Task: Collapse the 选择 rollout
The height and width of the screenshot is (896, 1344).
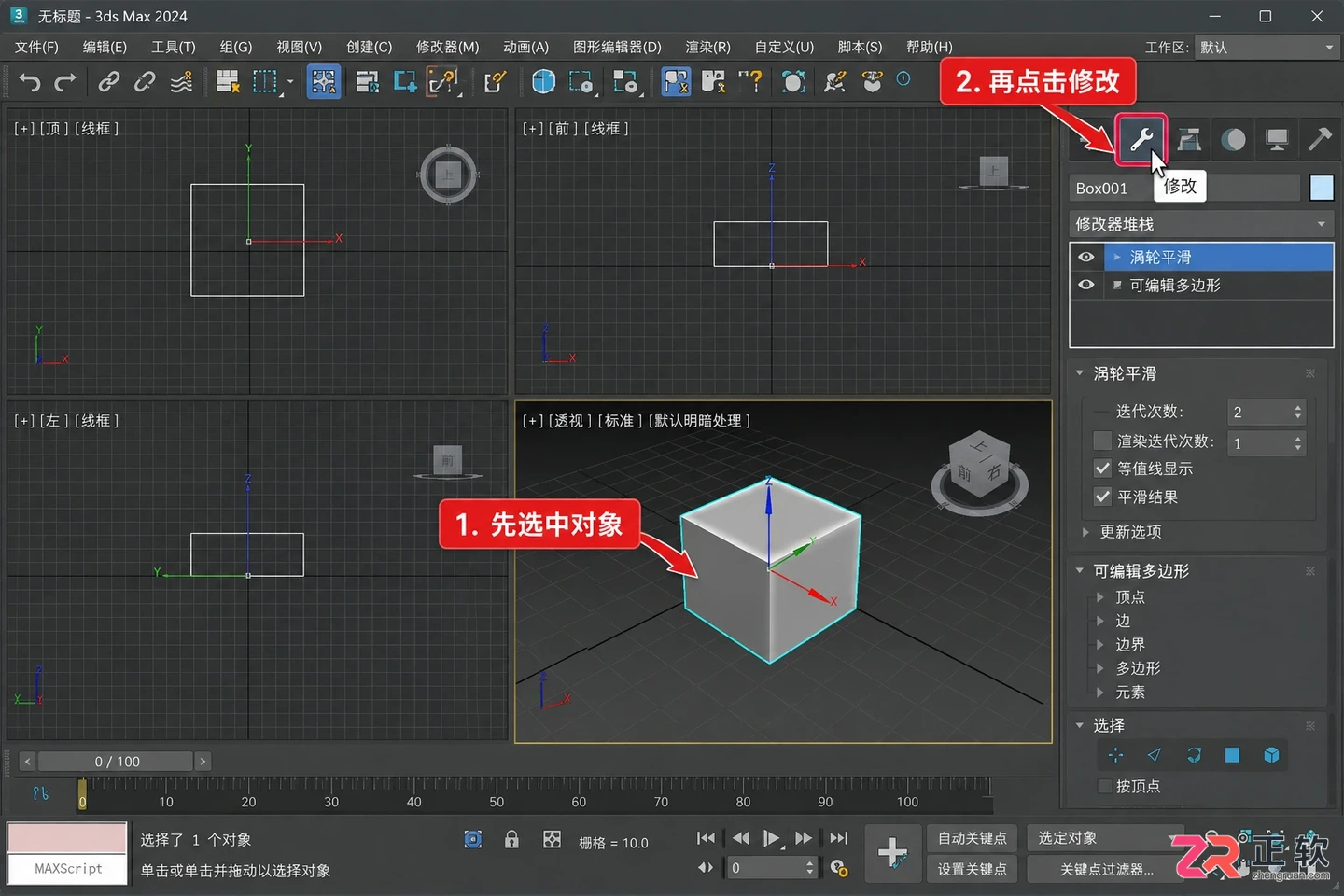Action: [1080, 725]
